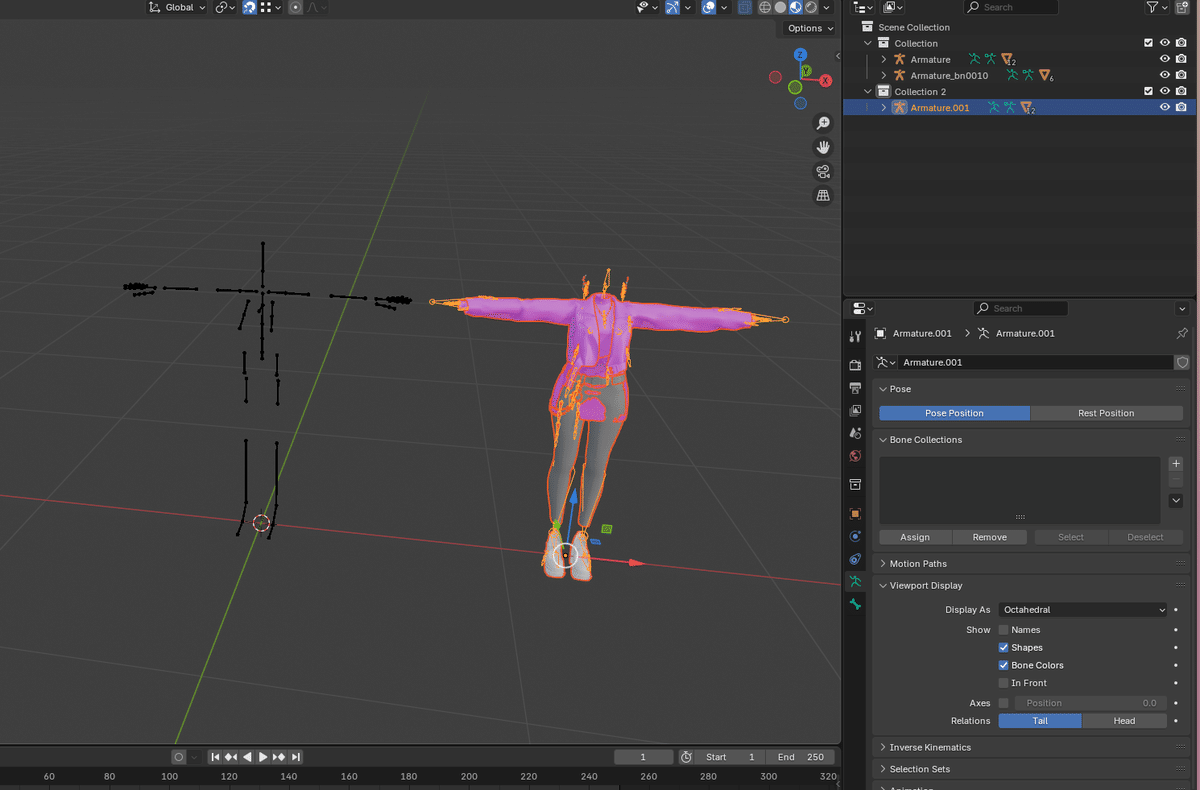Switch to rendered viewport shading
Screen dimensions: 1200x790
click(810, 7)
